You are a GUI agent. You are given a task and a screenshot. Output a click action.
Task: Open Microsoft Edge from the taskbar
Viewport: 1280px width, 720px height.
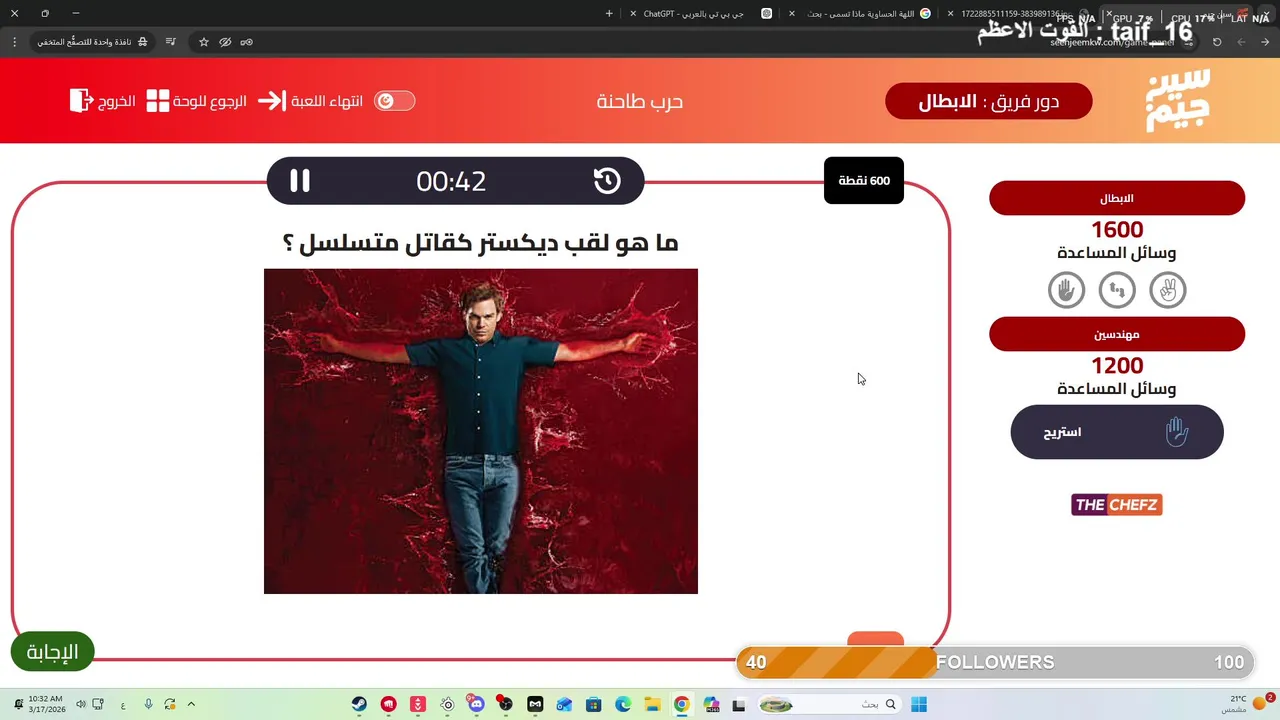coord(623,705)
